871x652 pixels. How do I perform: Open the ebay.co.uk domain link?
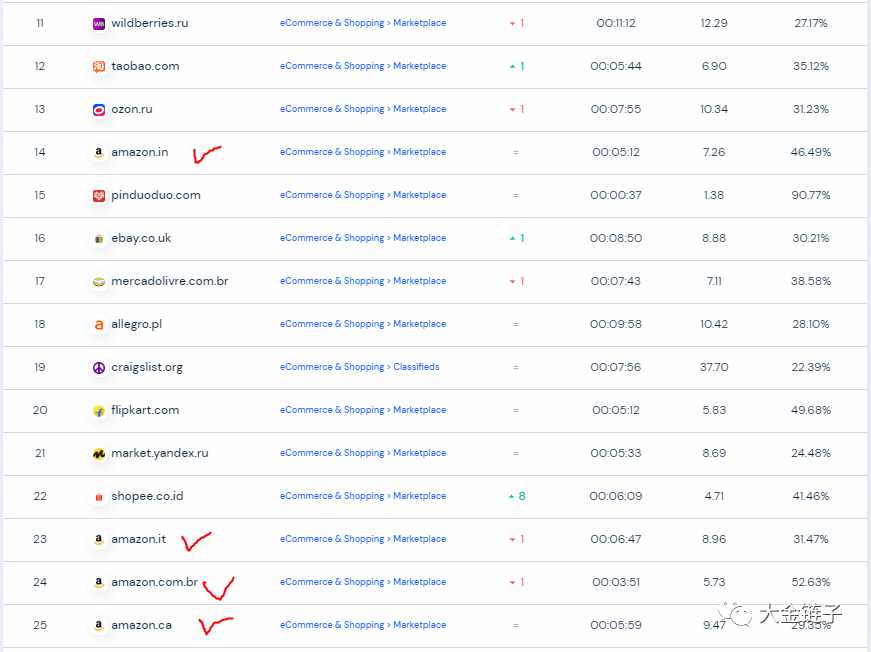[141, 238]
